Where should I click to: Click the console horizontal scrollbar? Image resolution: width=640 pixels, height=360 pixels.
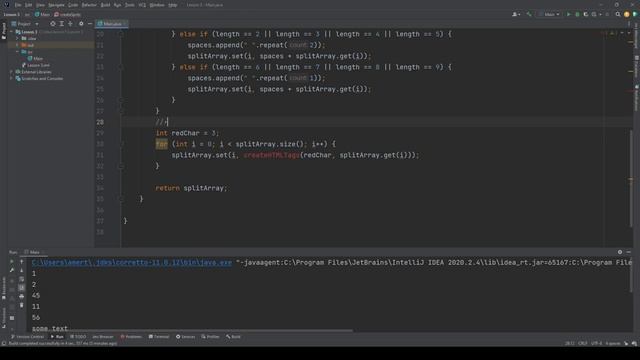point(192,331)
